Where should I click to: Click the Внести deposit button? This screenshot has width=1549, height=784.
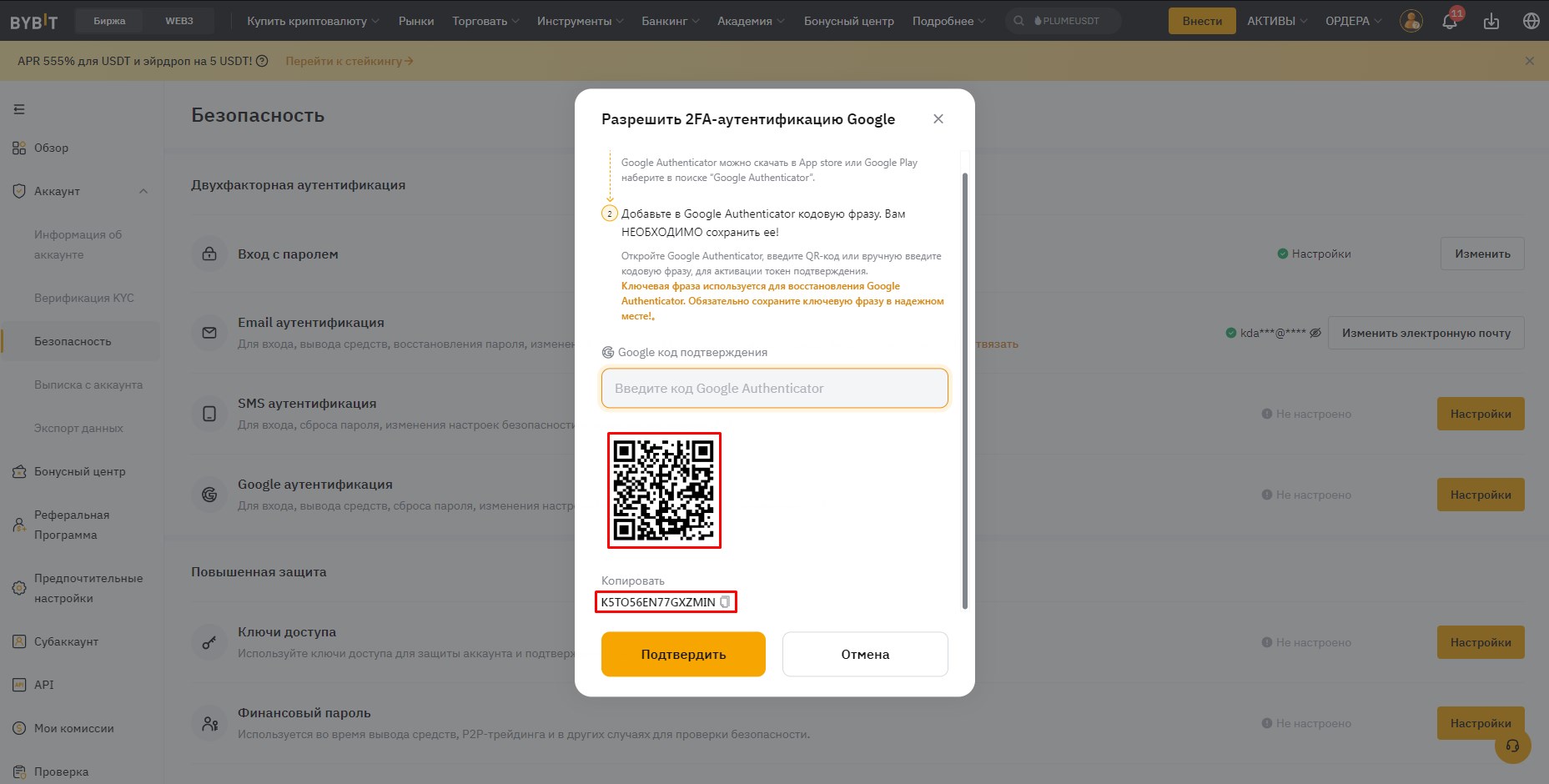pyautogui.click(x=1202, y=21)
